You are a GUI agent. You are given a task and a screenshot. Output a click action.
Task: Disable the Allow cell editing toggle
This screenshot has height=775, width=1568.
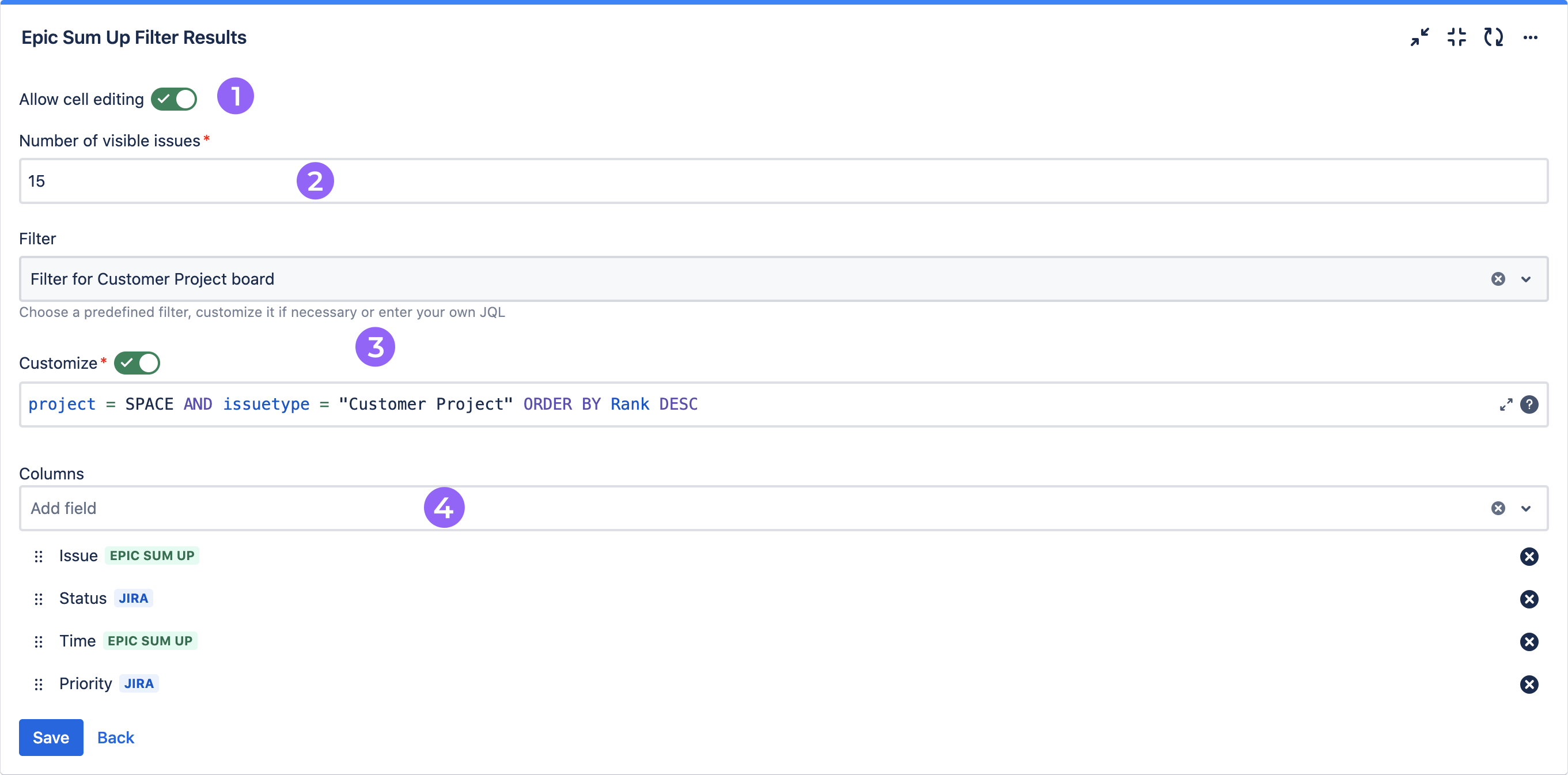(x=174, y=99)
